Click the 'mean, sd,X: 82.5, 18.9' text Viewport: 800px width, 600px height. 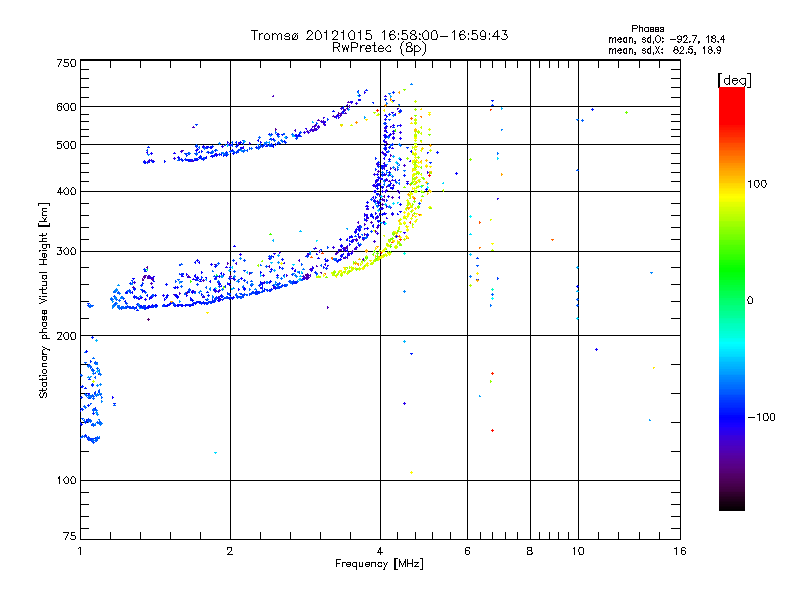664,50
